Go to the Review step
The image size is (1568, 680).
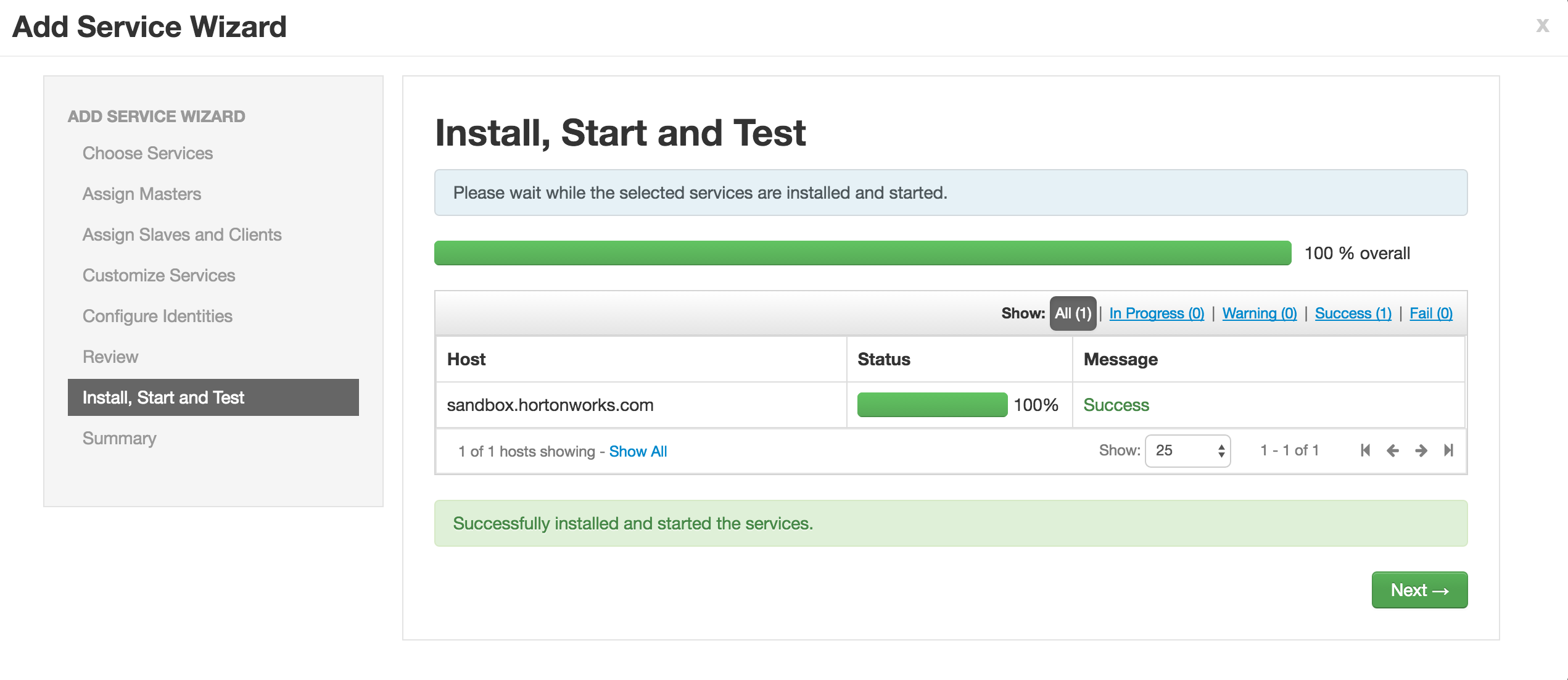(110, 357)
